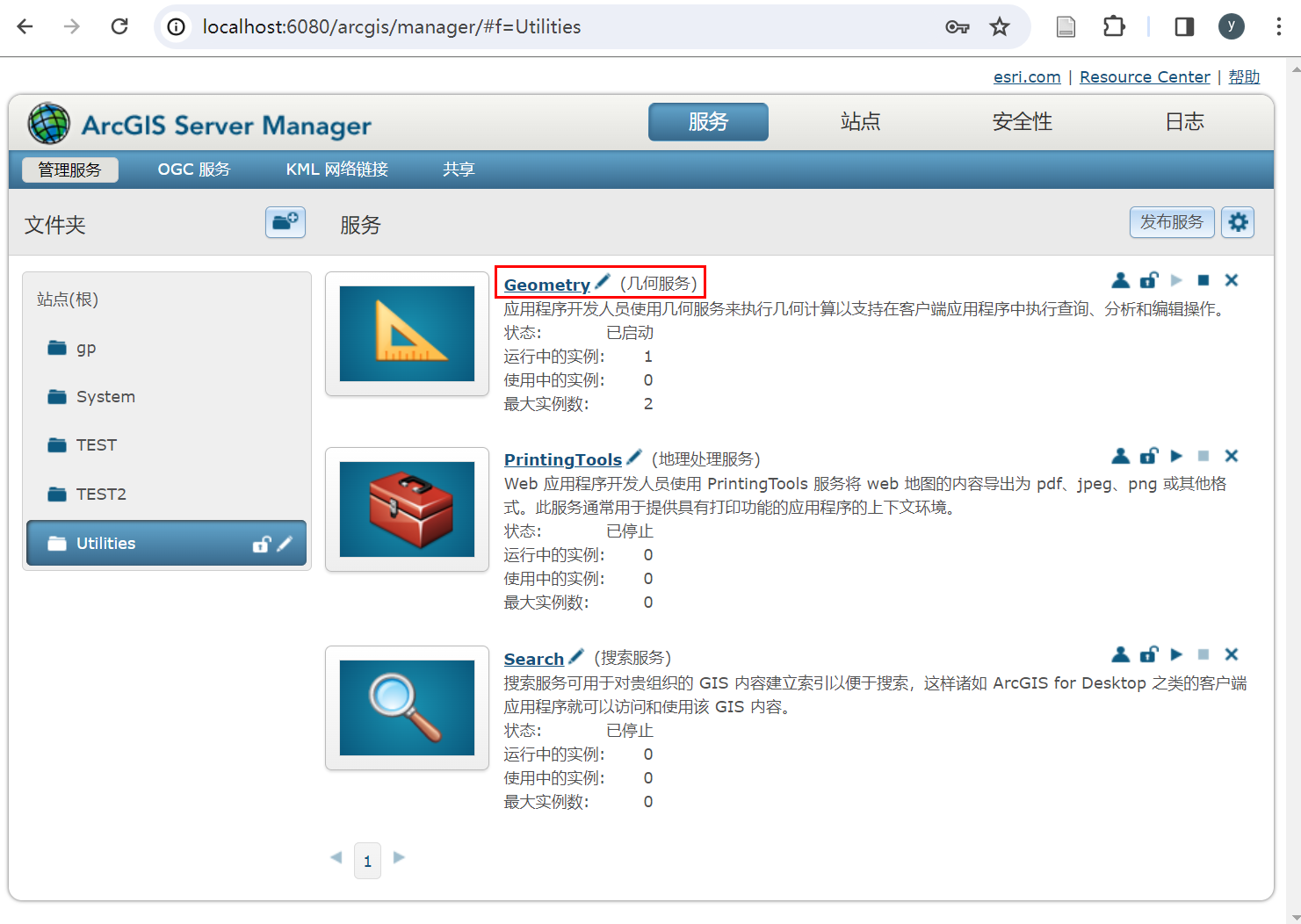Open the Geometry service link
The height and width of the screenshot is (924, 1301).
[x=546, y=285]
